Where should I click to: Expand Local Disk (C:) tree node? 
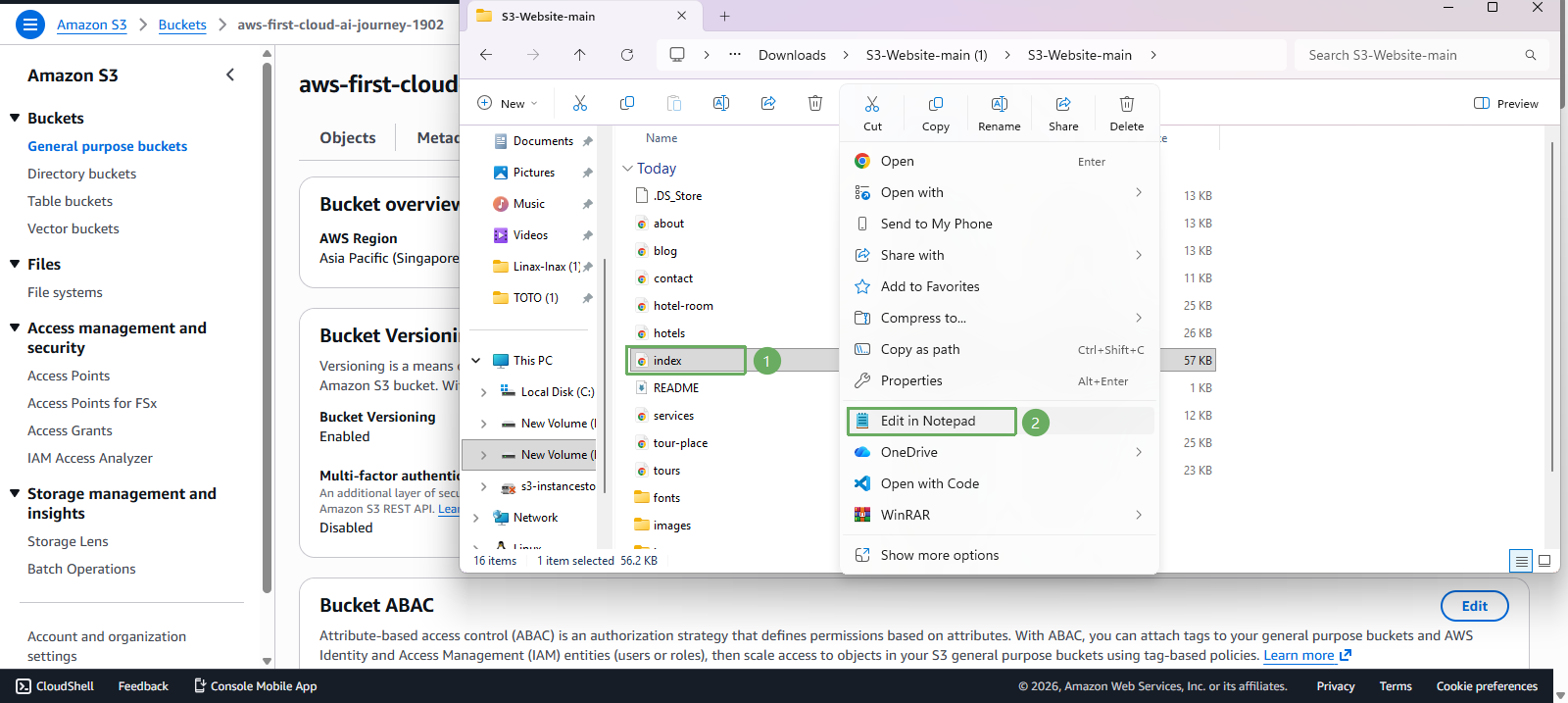pyautogui.click(x=484, y=392)
